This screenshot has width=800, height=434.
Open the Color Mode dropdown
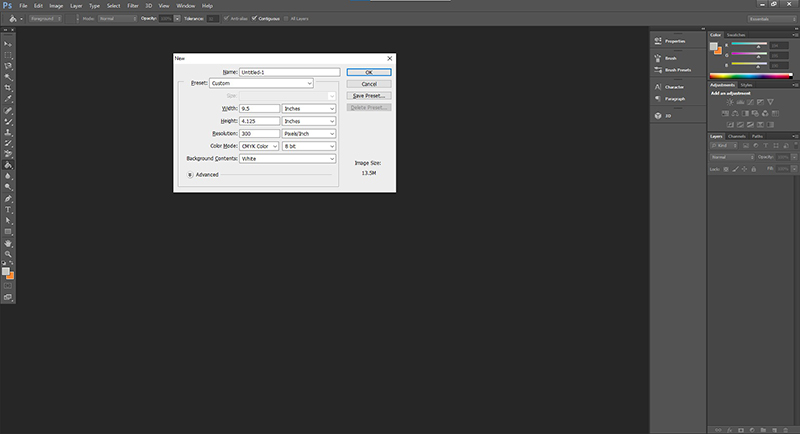[x=259, y=145]
